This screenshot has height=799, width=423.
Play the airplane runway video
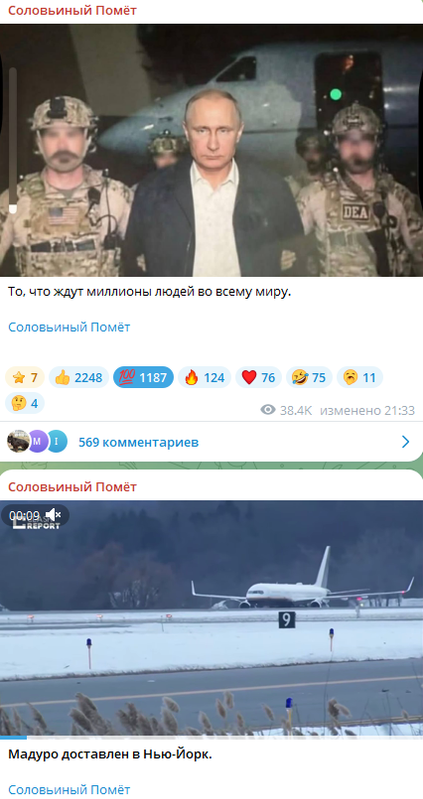pos(212,618)
